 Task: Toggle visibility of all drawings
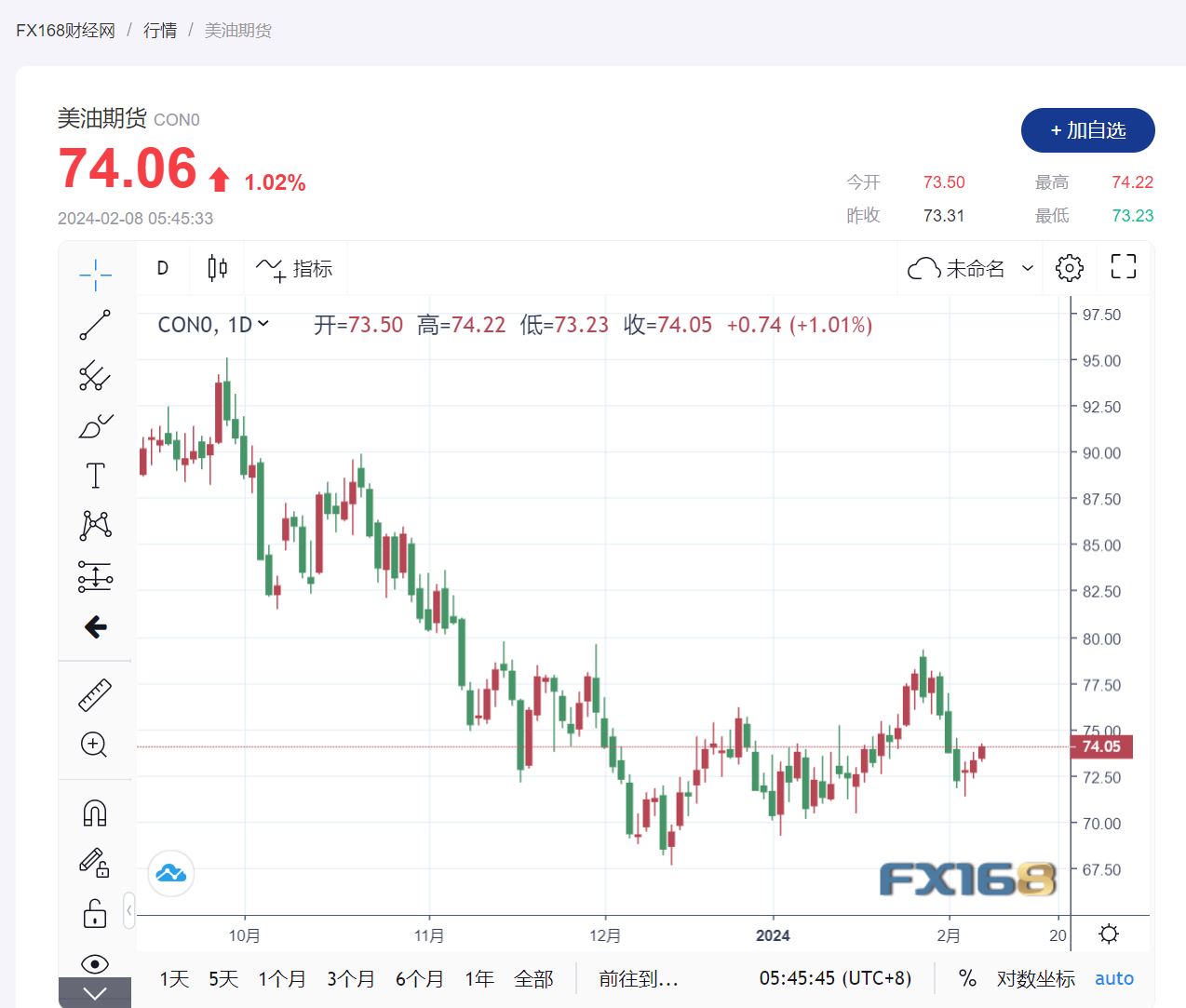[95, 963]
